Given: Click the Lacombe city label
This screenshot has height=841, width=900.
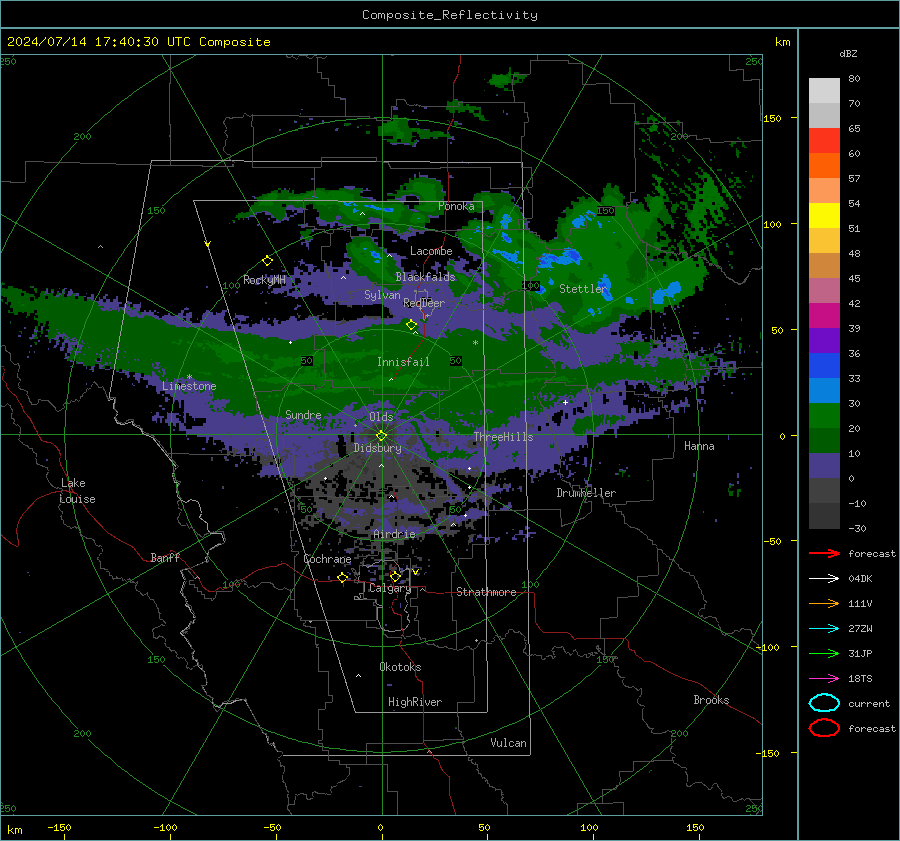Looking at the screenshot, I should click(431, 251).
